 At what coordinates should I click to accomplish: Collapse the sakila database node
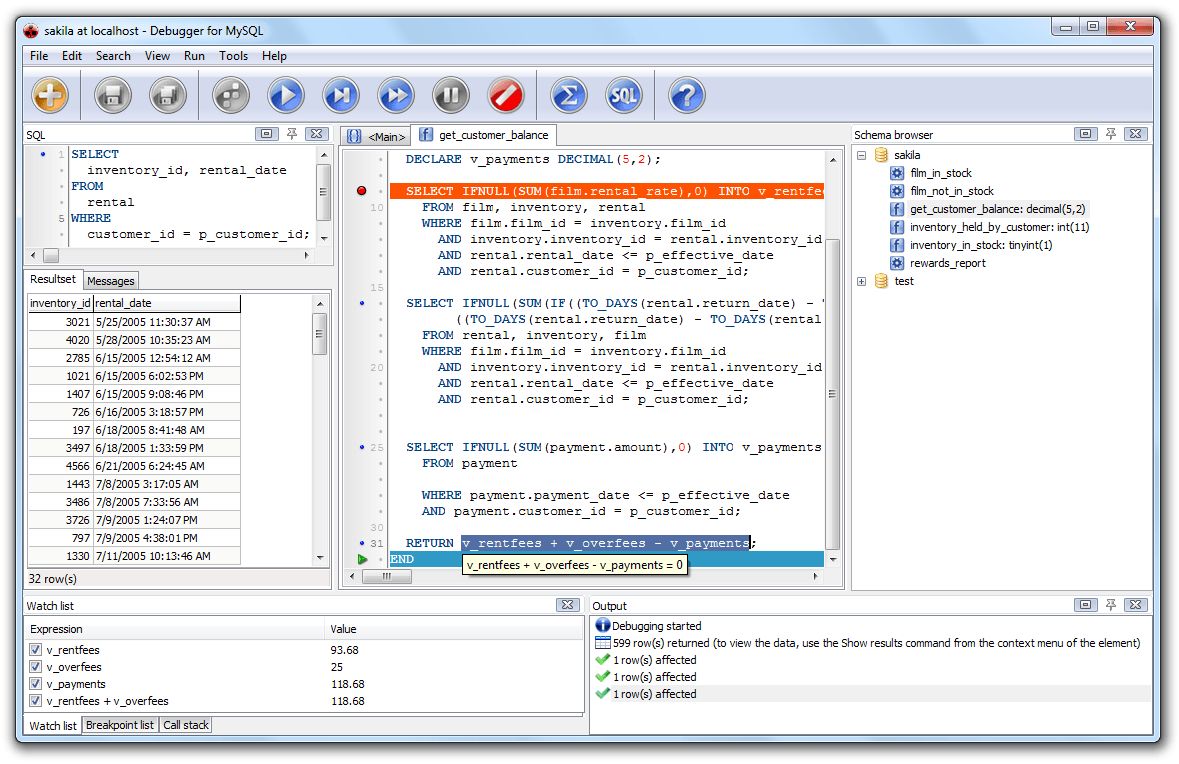coord(861,156)
